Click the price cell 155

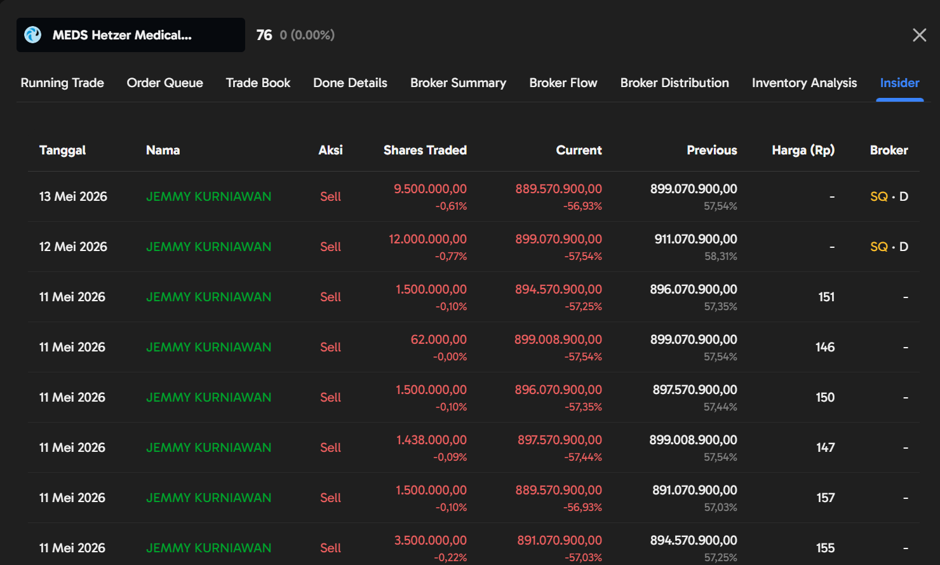tap(825, 548)
